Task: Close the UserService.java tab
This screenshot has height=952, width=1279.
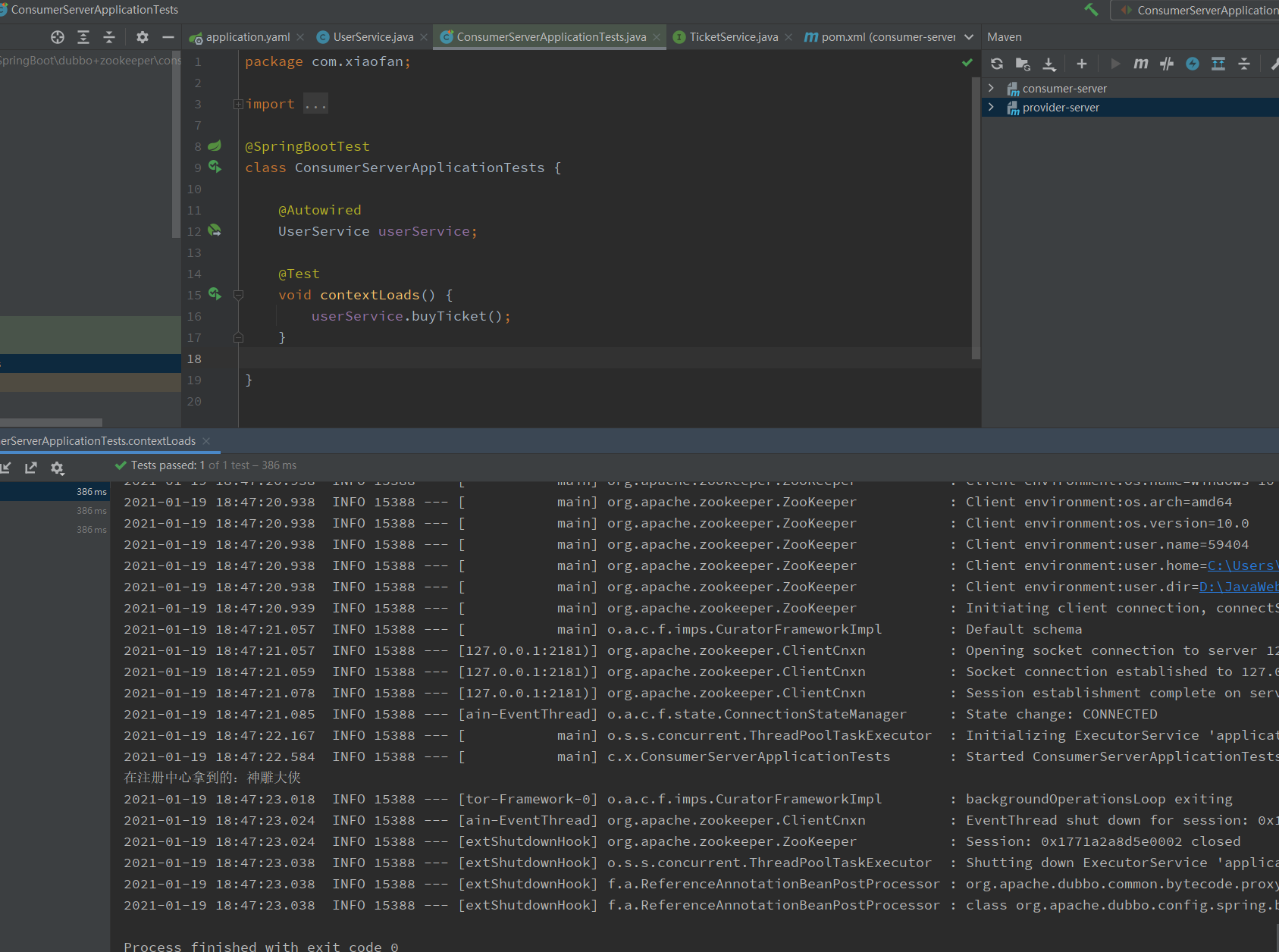Action: click(x=424, y=37)
